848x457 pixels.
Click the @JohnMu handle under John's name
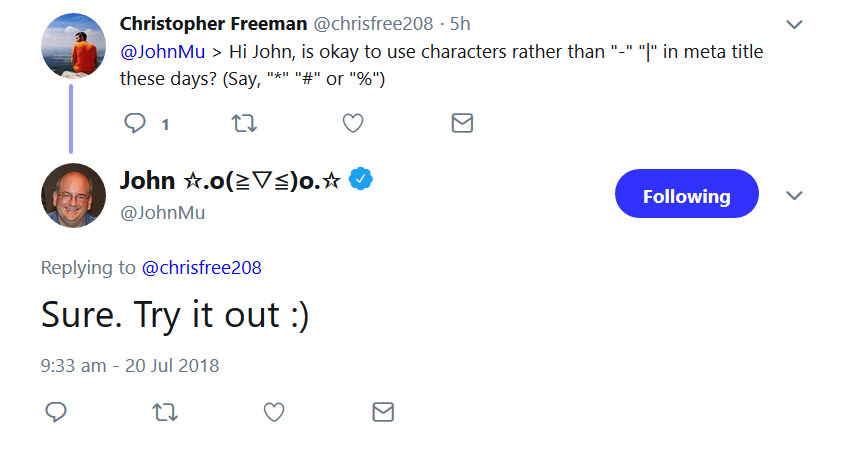tap(162, 212)
